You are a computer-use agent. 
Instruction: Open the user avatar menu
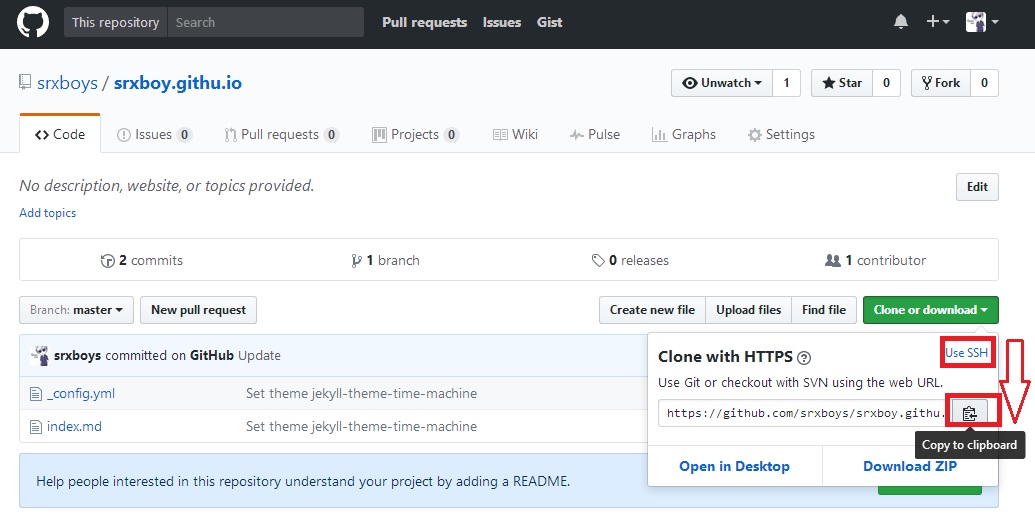pos(982,22)
